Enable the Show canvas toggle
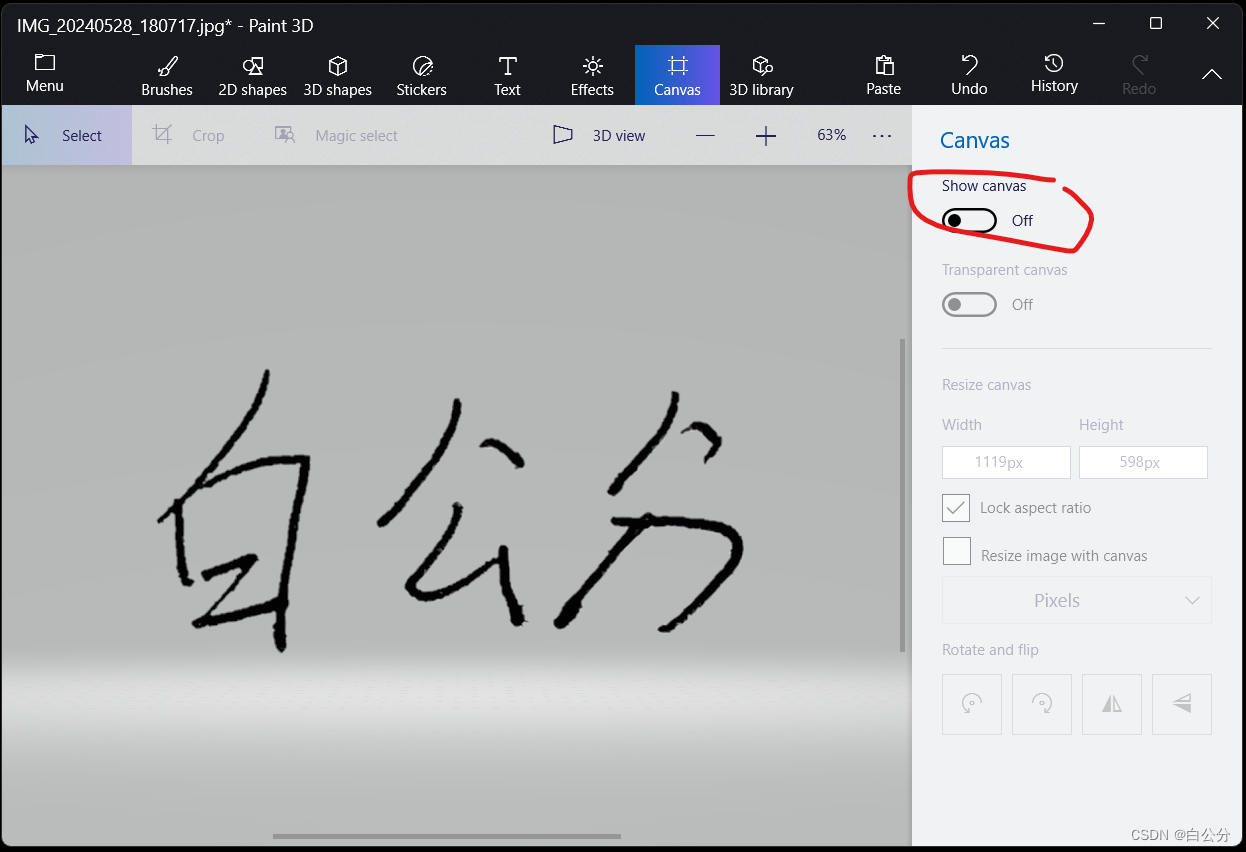This screenshot has height=852, width=1246. [x=969, y=220]
